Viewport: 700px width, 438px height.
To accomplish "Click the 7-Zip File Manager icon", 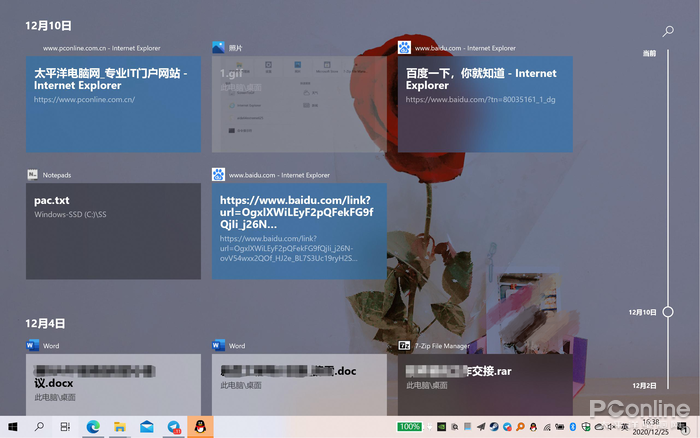I will 404,346.
